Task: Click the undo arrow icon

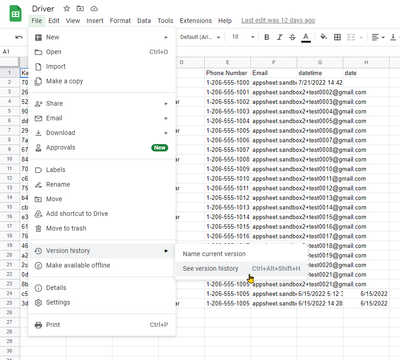Action: tap(19, 37)
